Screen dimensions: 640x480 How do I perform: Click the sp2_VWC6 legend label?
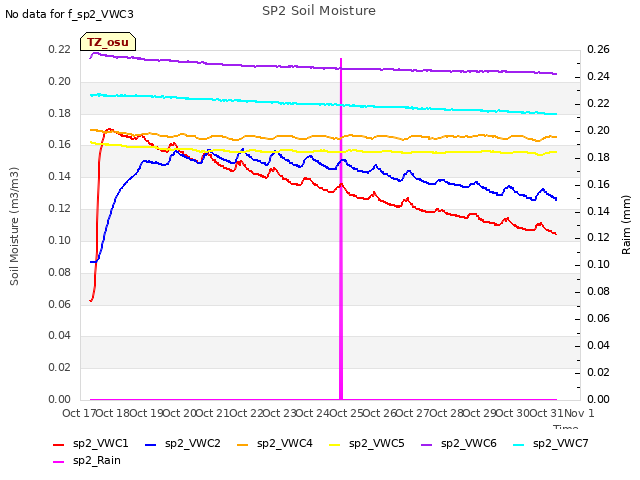(469, 443)
